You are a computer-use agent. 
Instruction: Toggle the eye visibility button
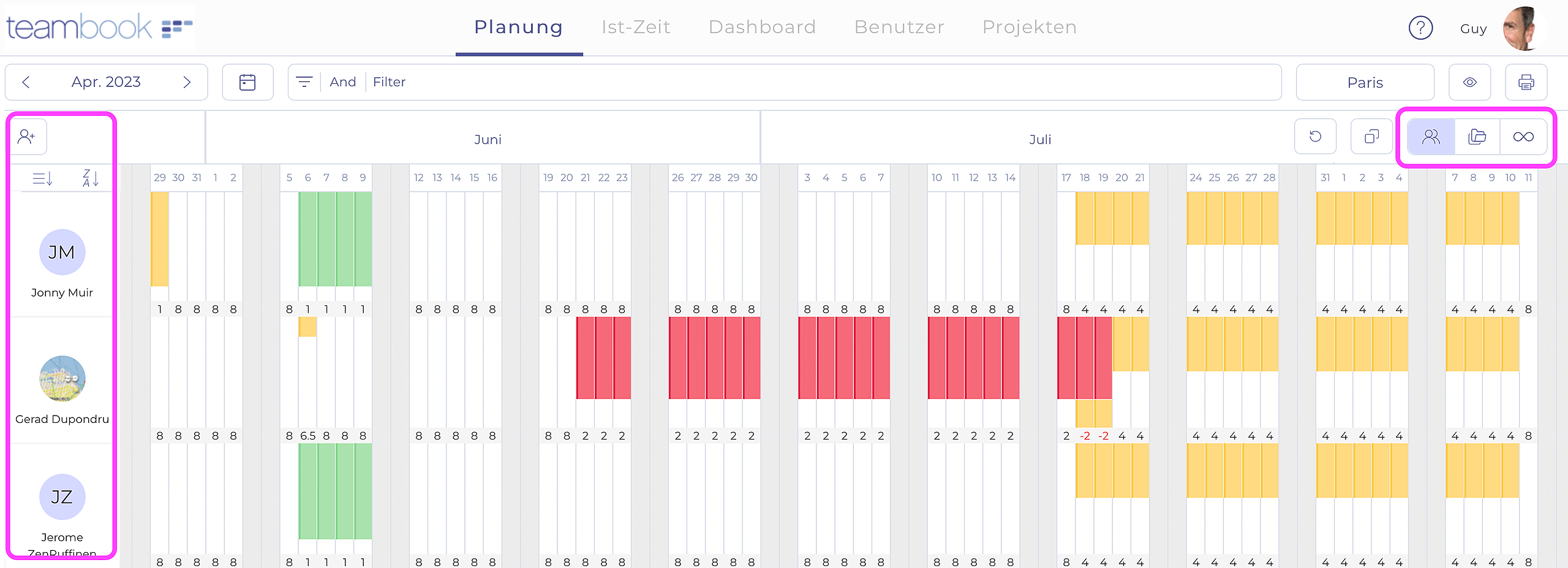[1469, 82]
